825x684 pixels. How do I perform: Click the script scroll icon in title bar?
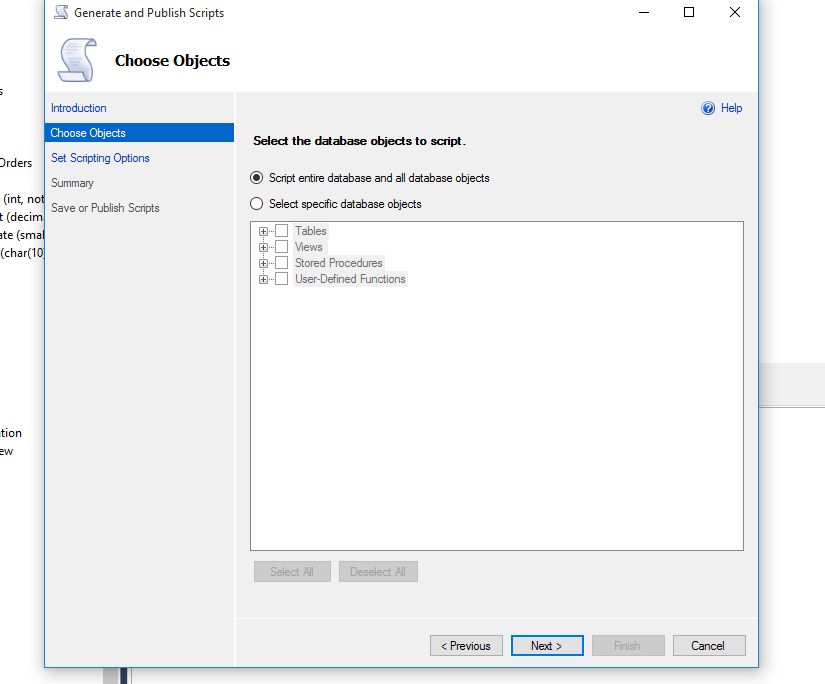coord(61,12)
